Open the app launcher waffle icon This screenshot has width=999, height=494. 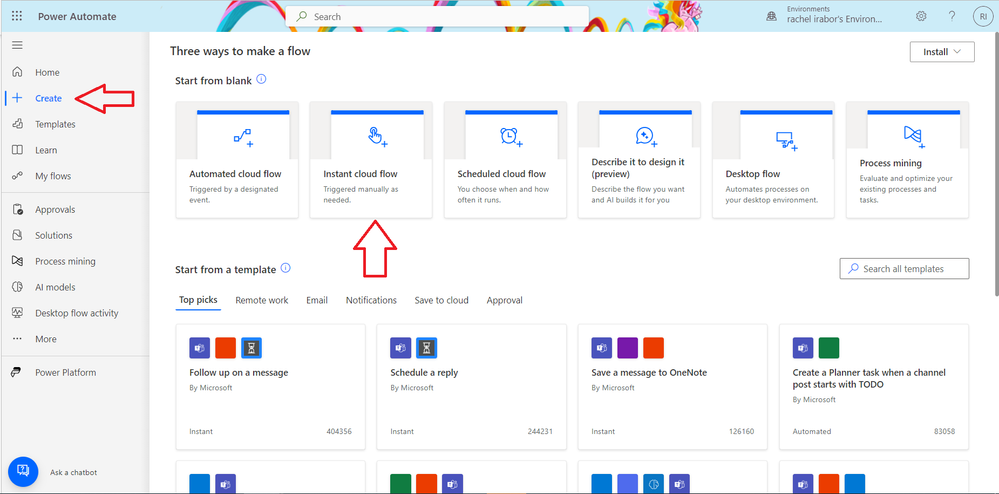point(17,17)
